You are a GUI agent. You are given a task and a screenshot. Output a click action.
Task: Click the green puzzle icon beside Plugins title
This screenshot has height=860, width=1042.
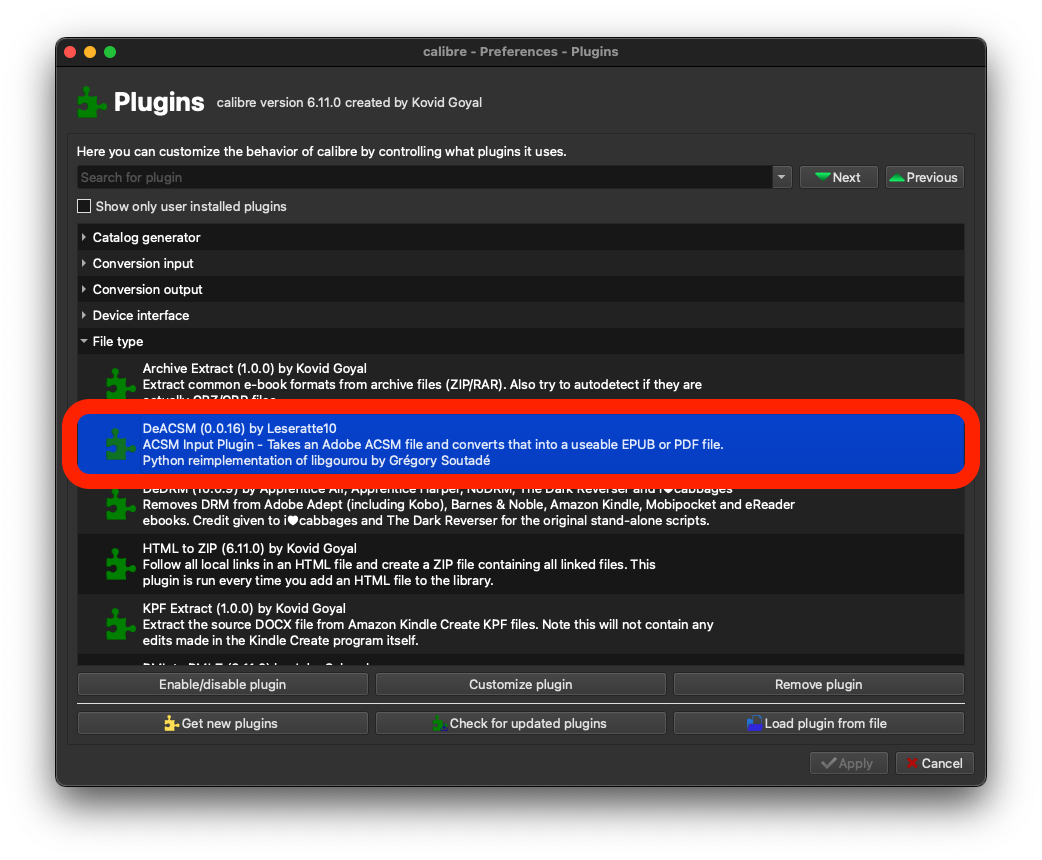(92, 102)
